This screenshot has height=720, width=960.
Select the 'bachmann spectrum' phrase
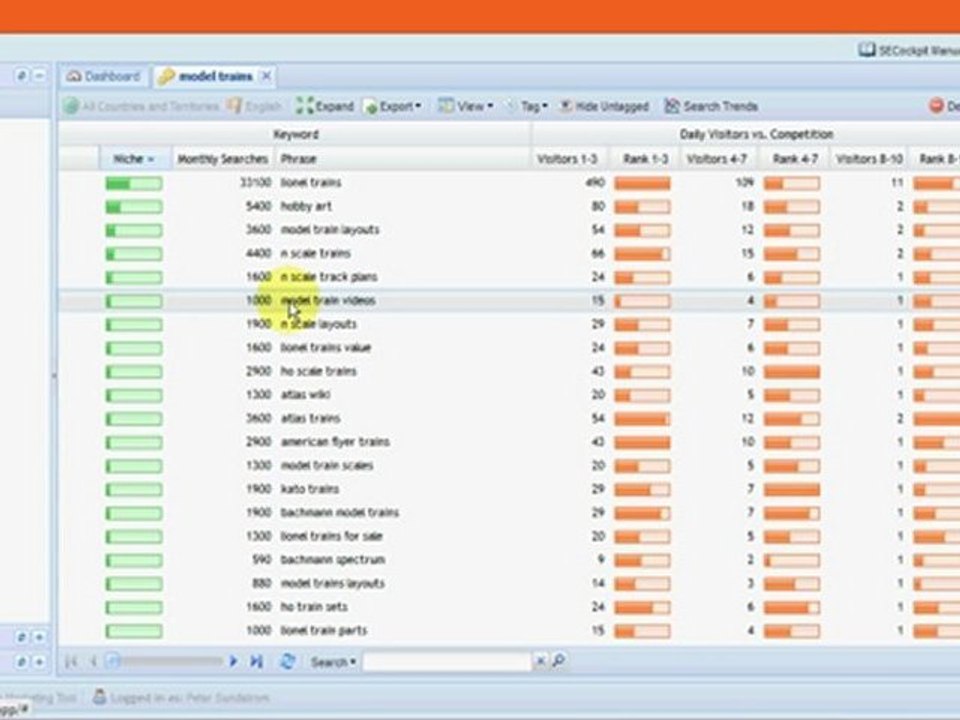click(x=333, y=560)
